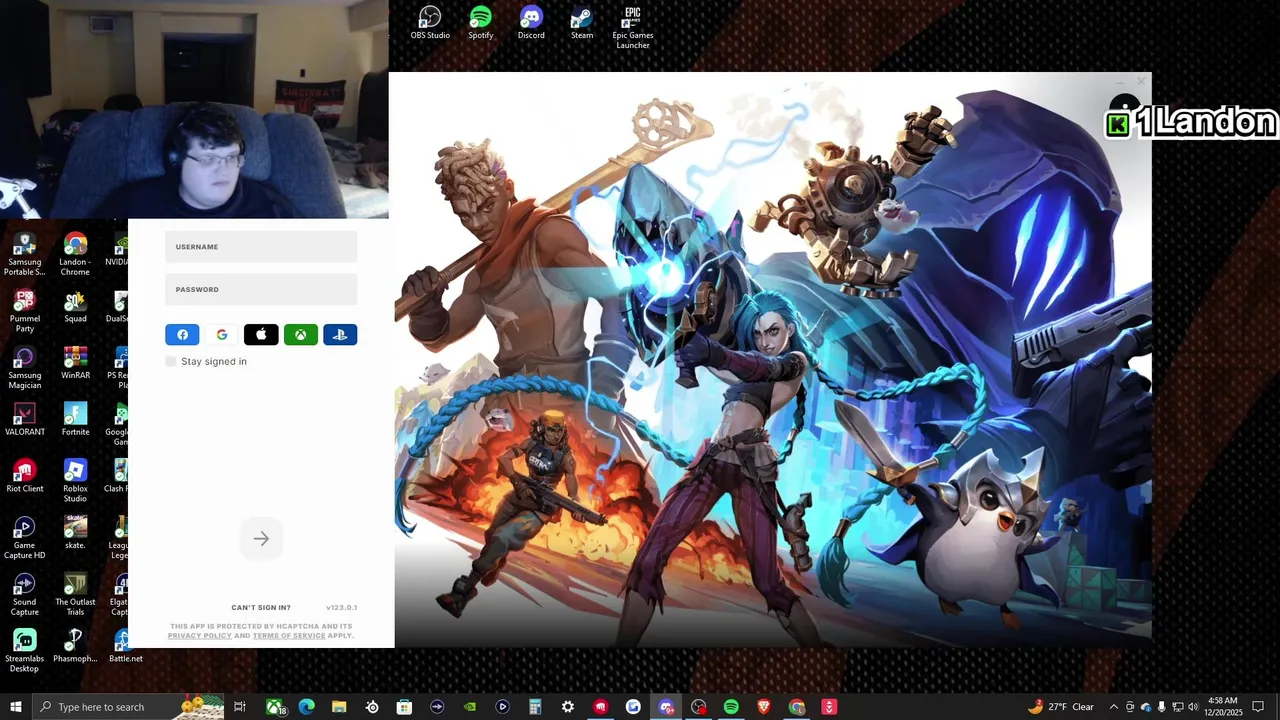Select the Game Capture HD desktop icon

24,539
